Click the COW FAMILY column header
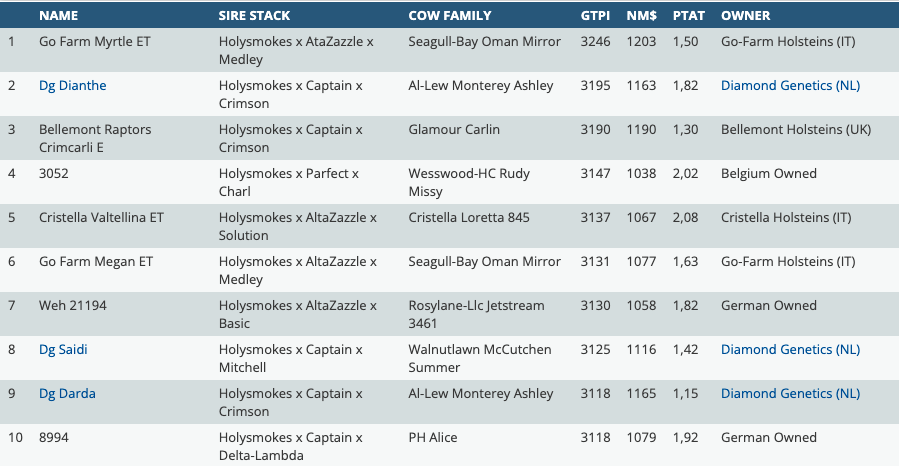The height and width of the screenshot is (466, 899). point(450,15)
